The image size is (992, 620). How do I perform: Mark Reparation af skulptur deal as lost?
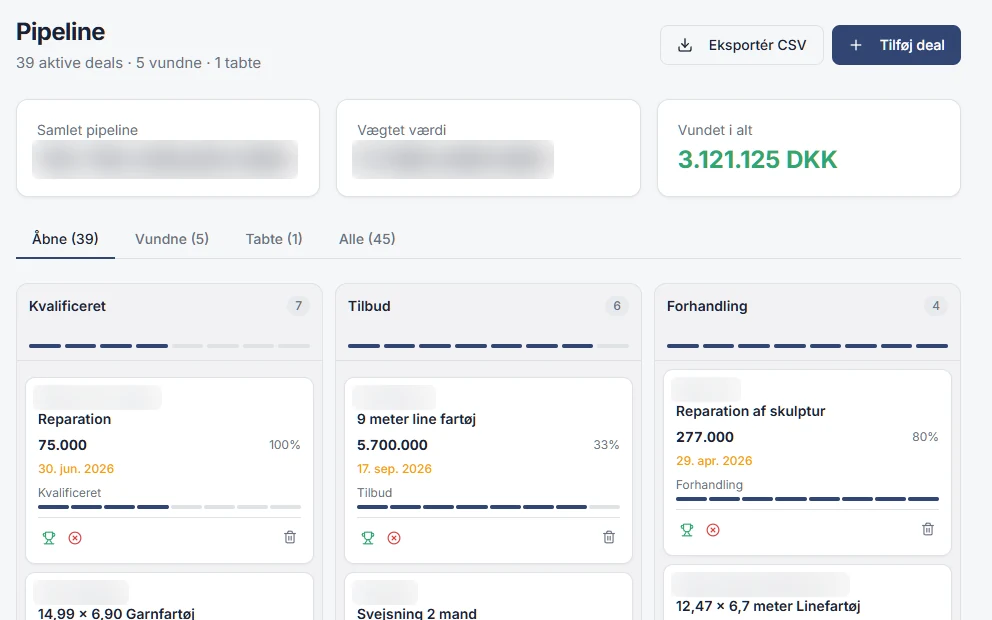(713, 530)
